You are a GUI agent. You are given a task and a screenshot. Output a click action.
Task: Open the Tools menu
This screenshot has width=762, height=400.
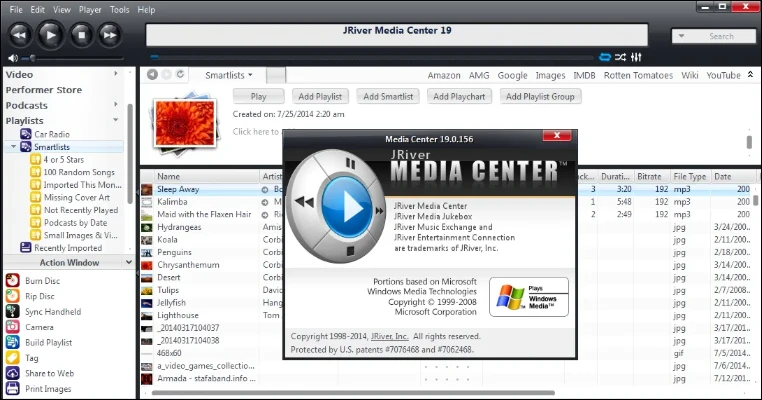pyautogui.click(x=120, y=9)
